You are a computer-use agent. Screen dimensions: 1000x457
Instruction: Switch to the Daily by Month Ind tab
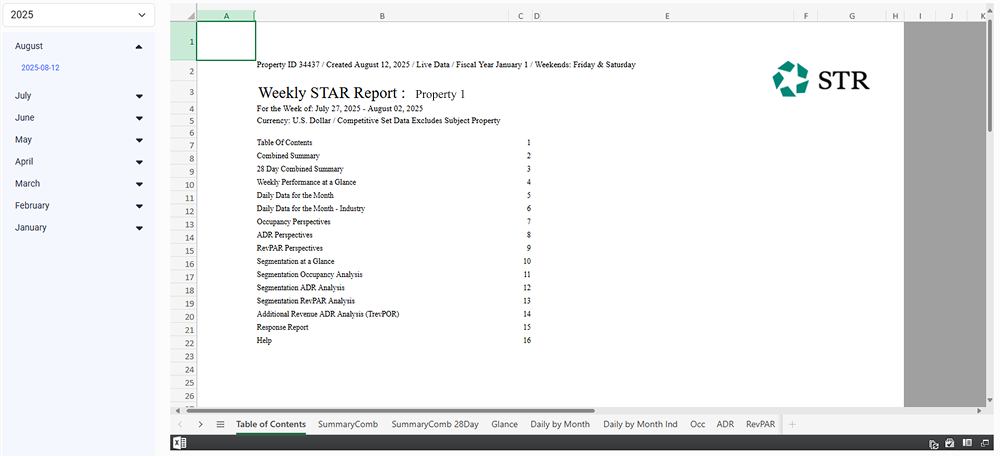pos(640,424)
